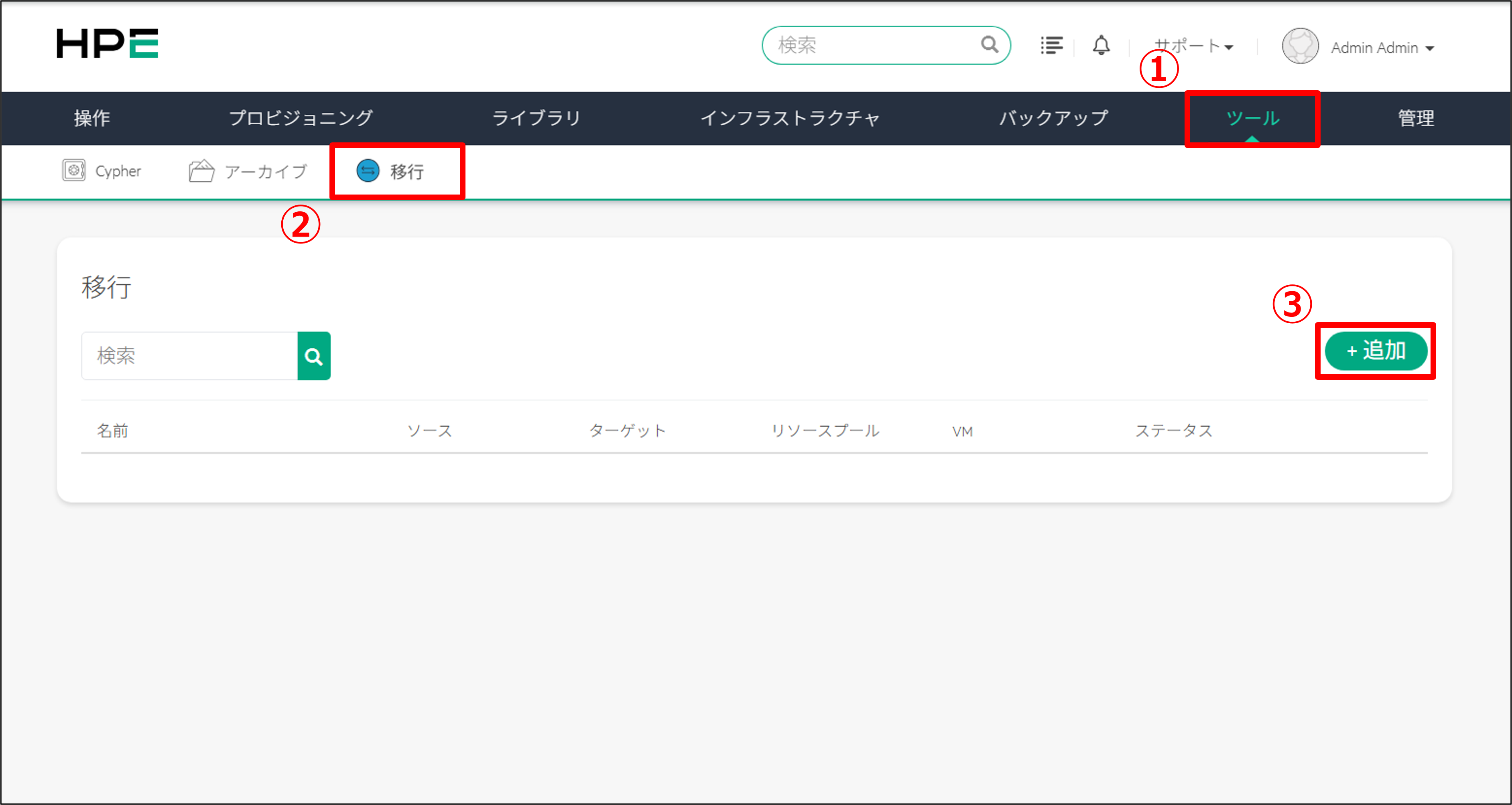Click the アーカイブ archive icon
Viewport: 1512px width, 805px height.
coord(201,171)
